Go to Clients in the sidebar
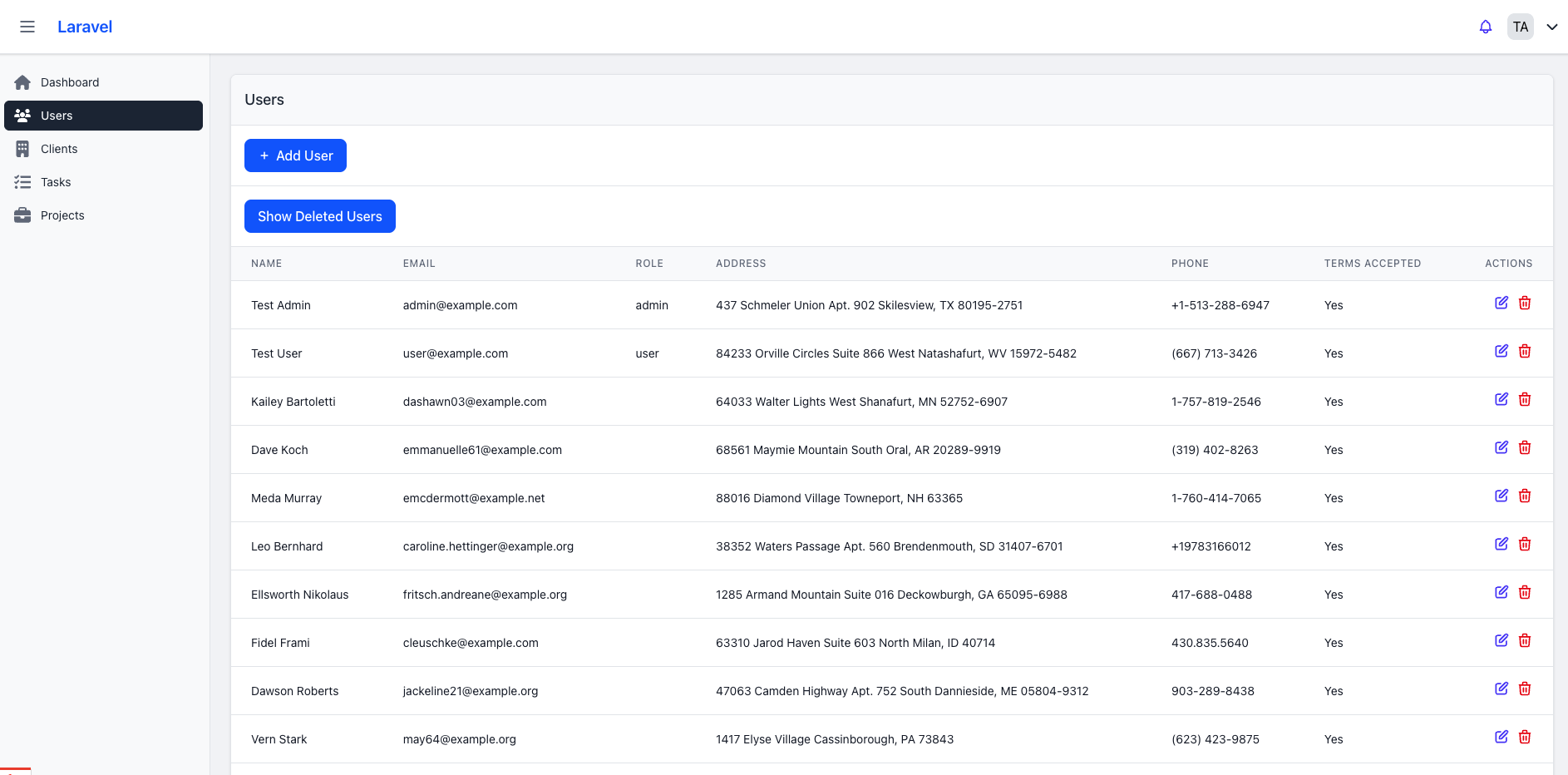The image size is (1568, 775). point(59,149)
